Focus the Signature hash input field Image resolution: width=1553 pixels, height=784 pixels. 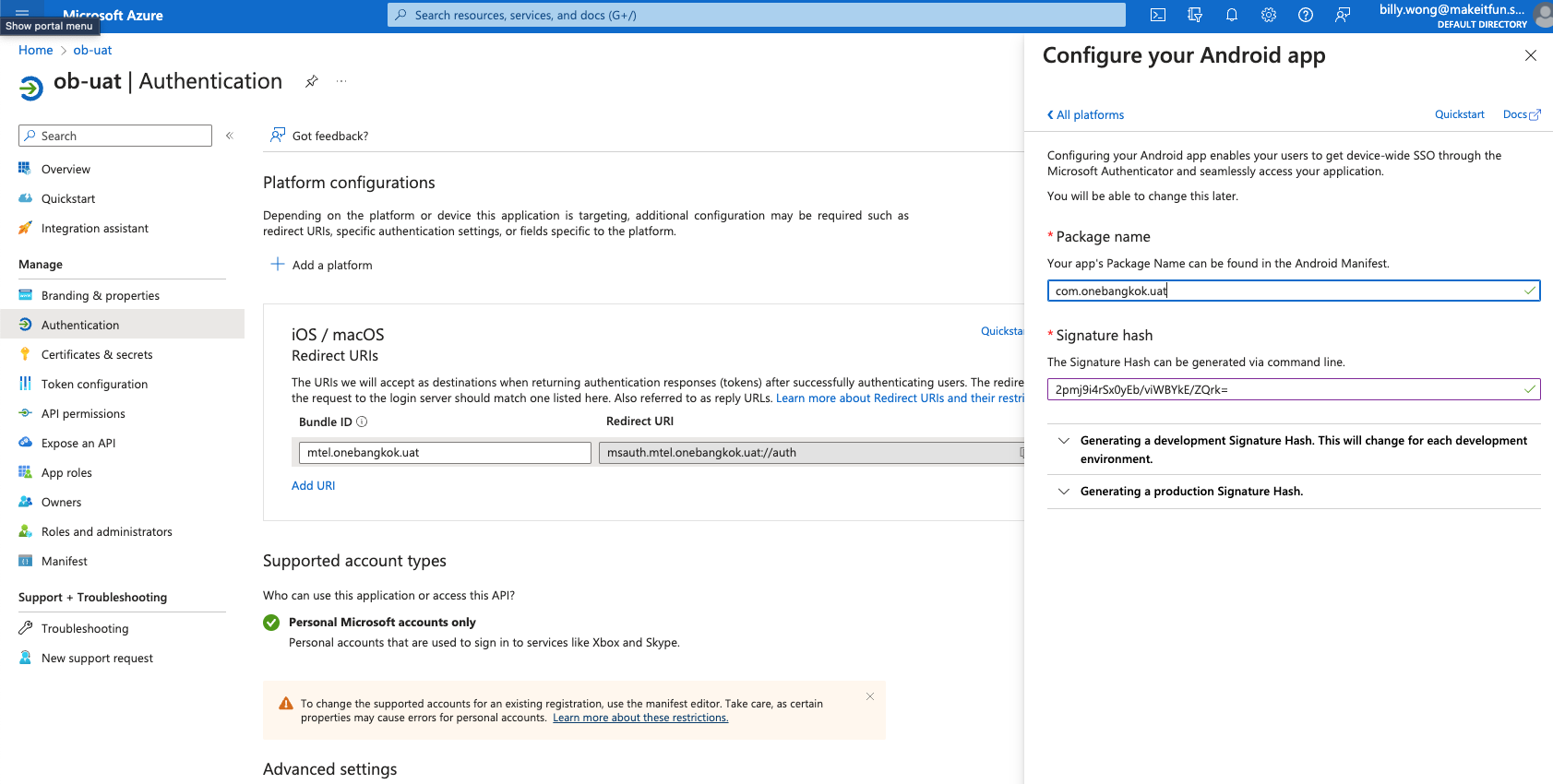point(1294,389)
